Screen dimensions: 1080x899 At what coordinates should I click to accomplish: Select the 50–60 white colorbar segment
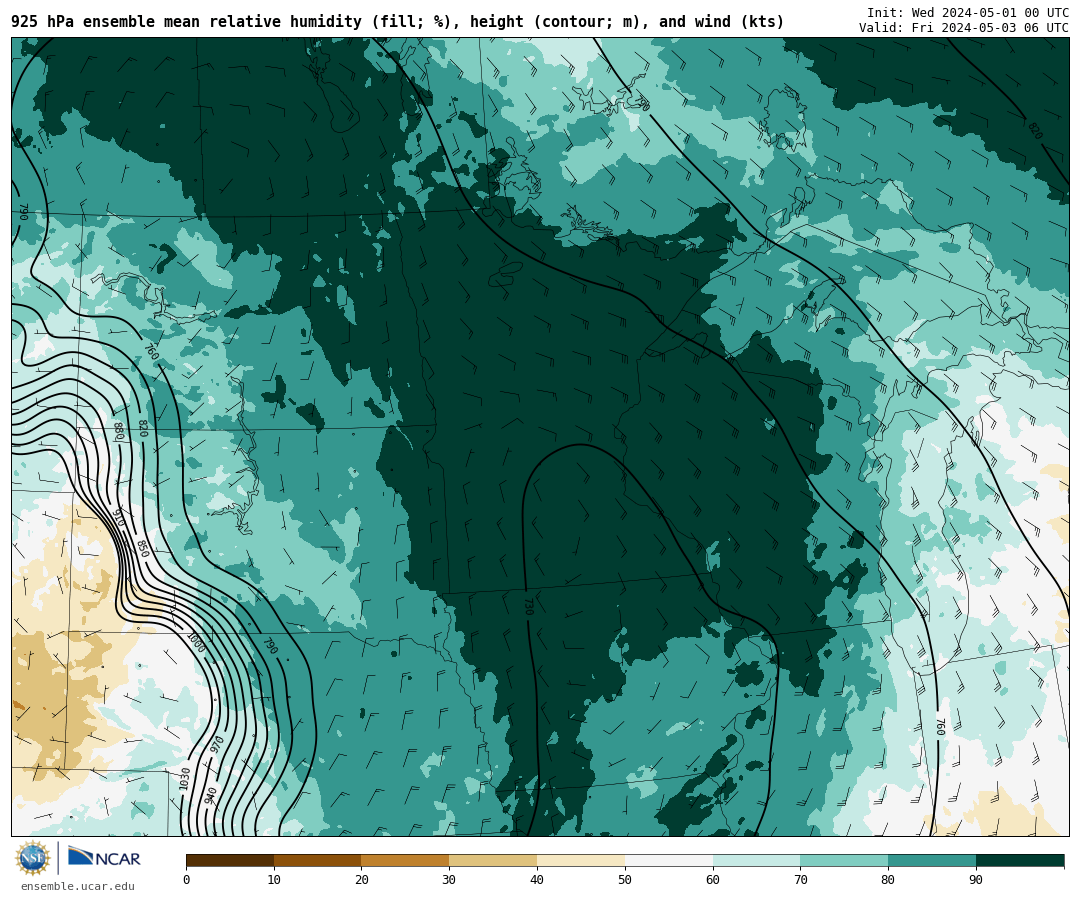[x=669, y=860]
